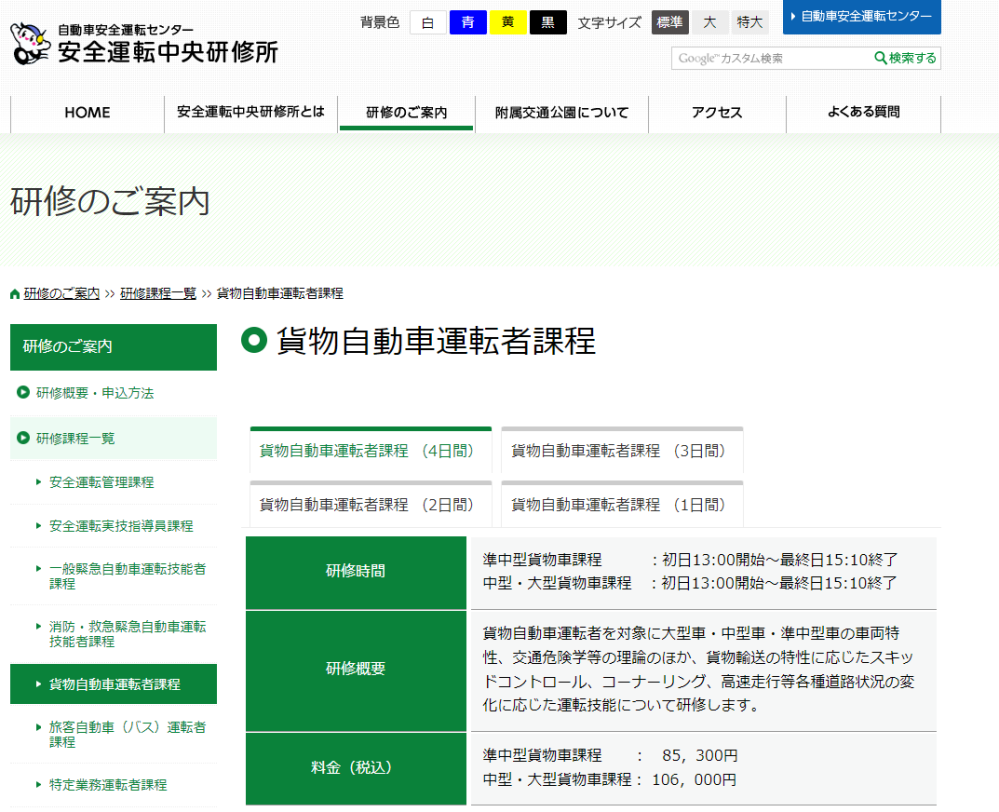
Task: Switch background color to blue 青
Action: (468, 23)
